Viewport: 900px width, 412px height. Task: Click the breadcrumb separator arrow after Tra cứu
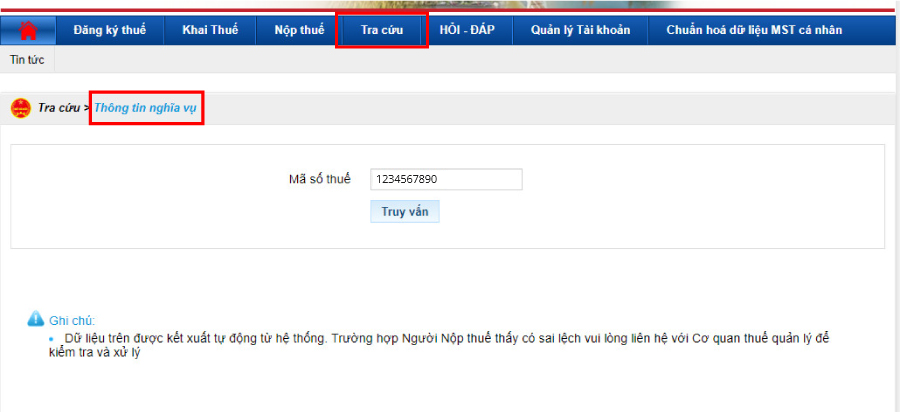pos(88,108)
